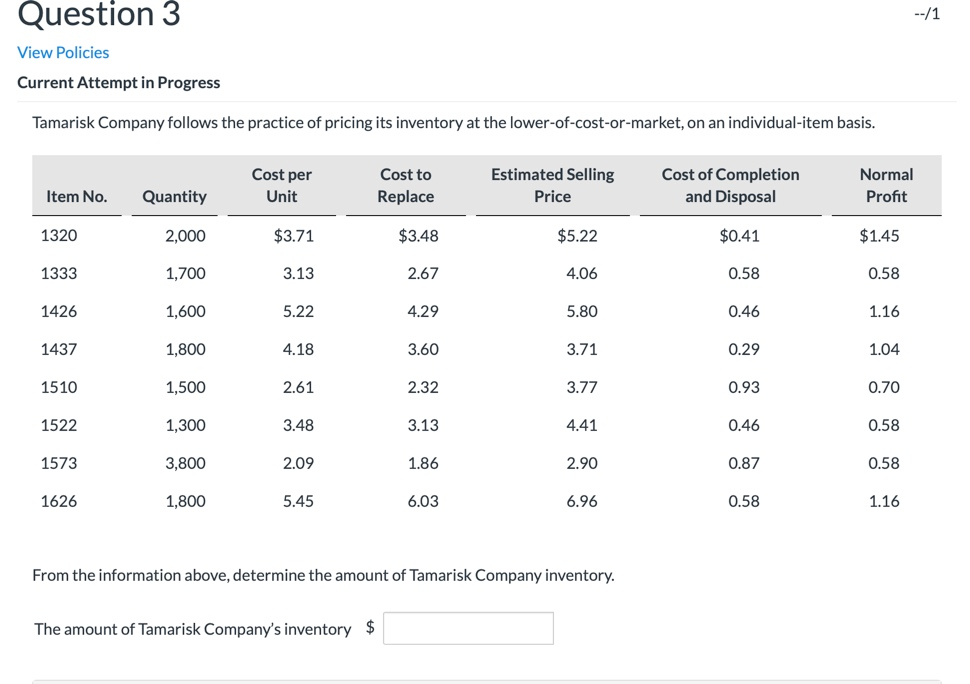The width and height of the screenshot is (970, 684).
Task: Click the Cost to Replace column header
Action: 405,185
